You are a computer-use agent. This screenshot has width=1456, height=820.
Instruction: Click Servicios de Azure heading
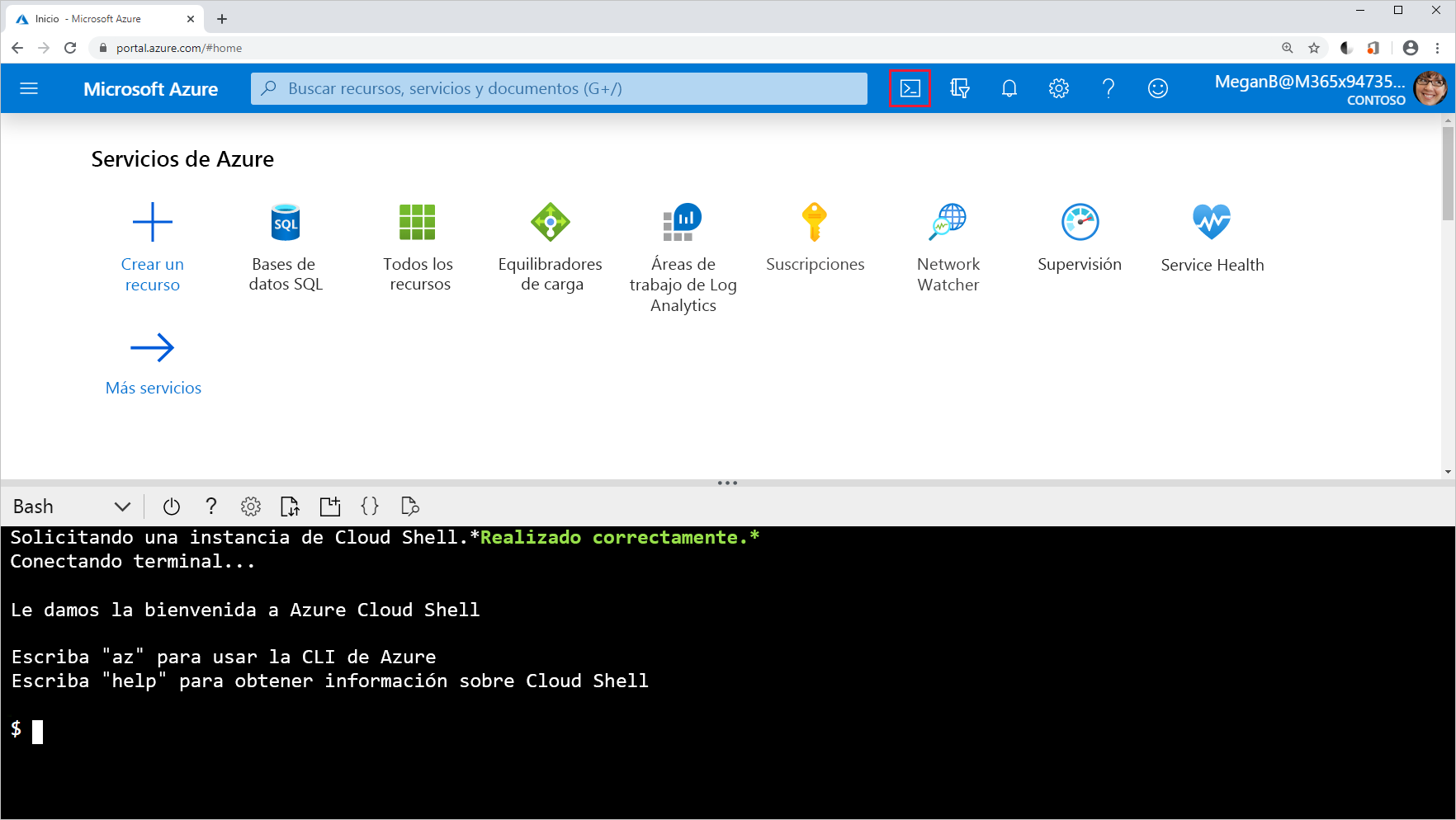pyautogui.click(x=182, y=159)
